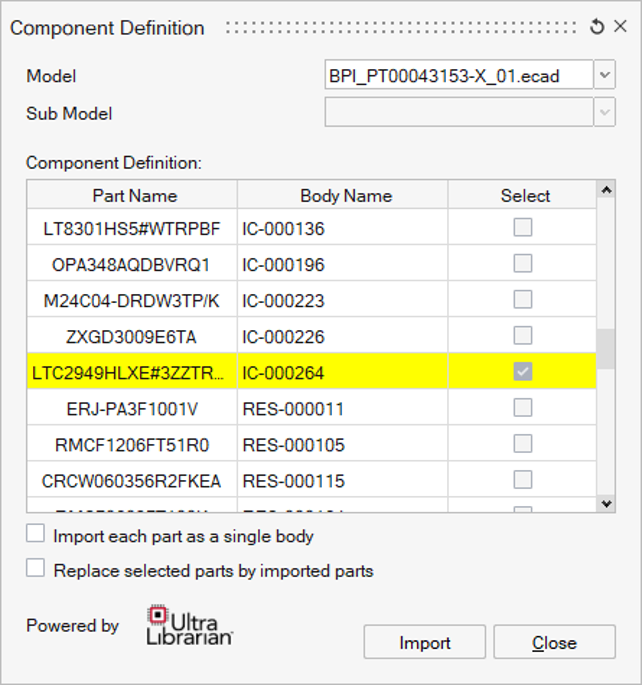Close the Component Definition panel with X
Image resolution: width=642 pixels, height=685 pixels.
coord(620,28)
